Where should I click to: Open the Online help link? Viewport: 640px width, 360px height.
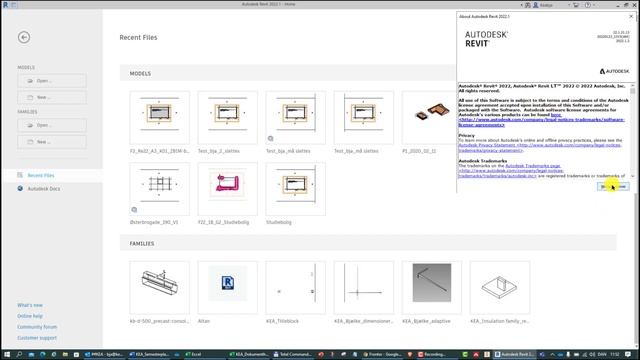coord(30,316)
